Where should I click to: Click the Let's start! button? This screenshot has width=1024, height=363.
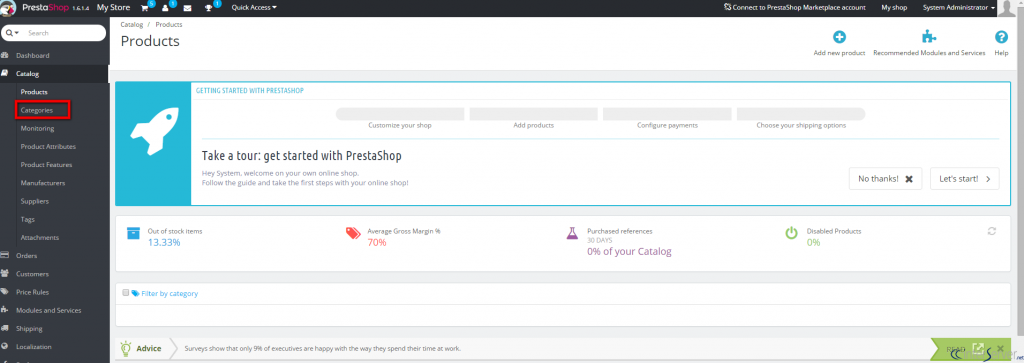pos(965,178)
